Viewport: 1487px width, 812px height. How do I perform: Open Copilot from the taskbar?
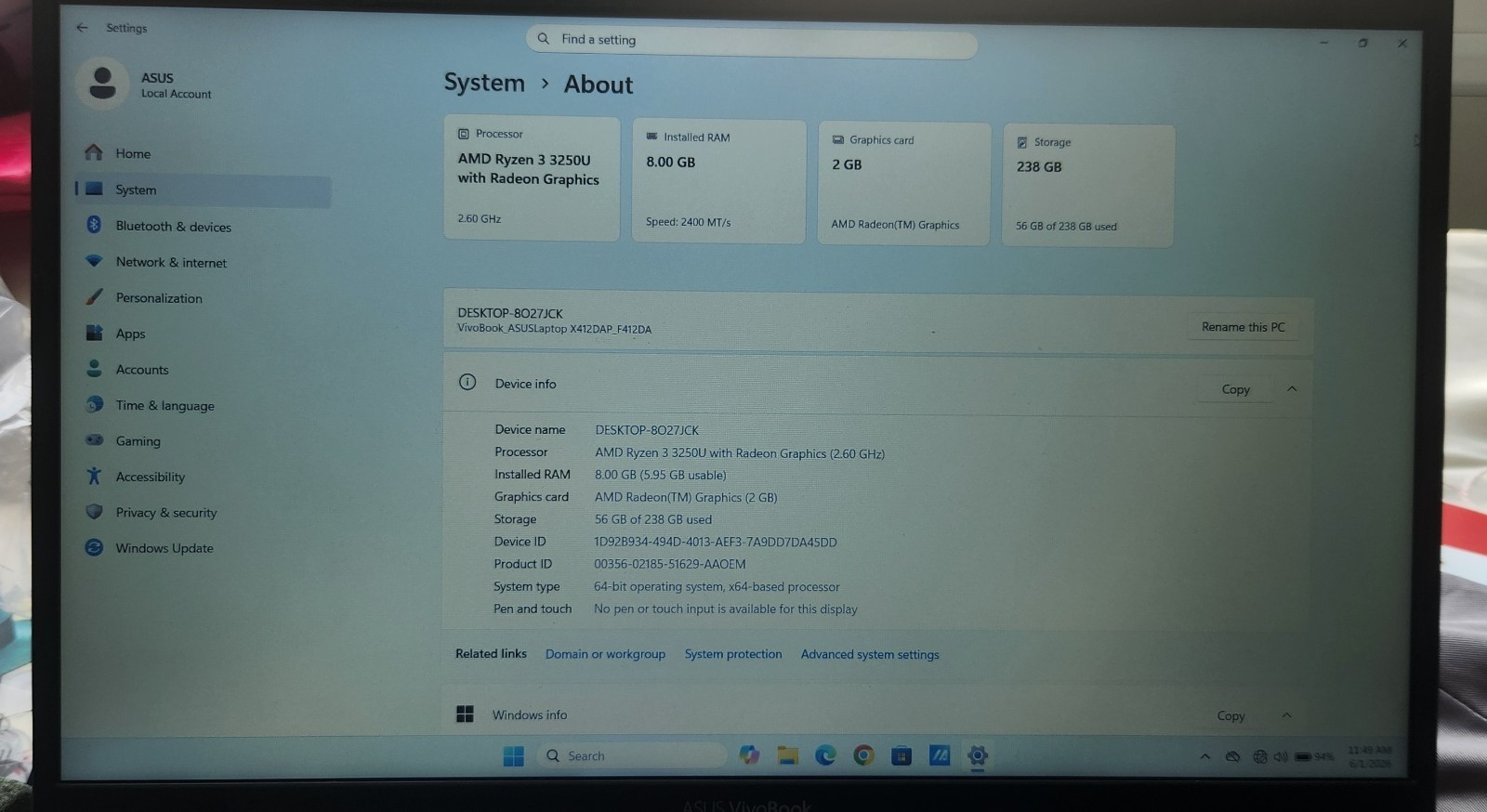pos(749,755)
